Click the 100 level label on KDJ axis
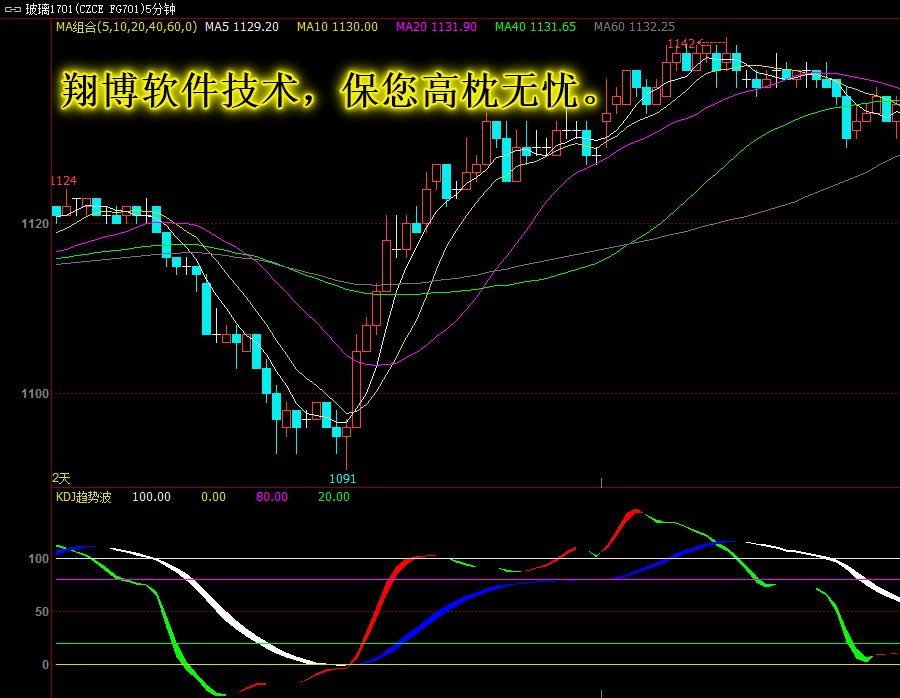The height and width of the screenshot is (698, 900). 38,559
